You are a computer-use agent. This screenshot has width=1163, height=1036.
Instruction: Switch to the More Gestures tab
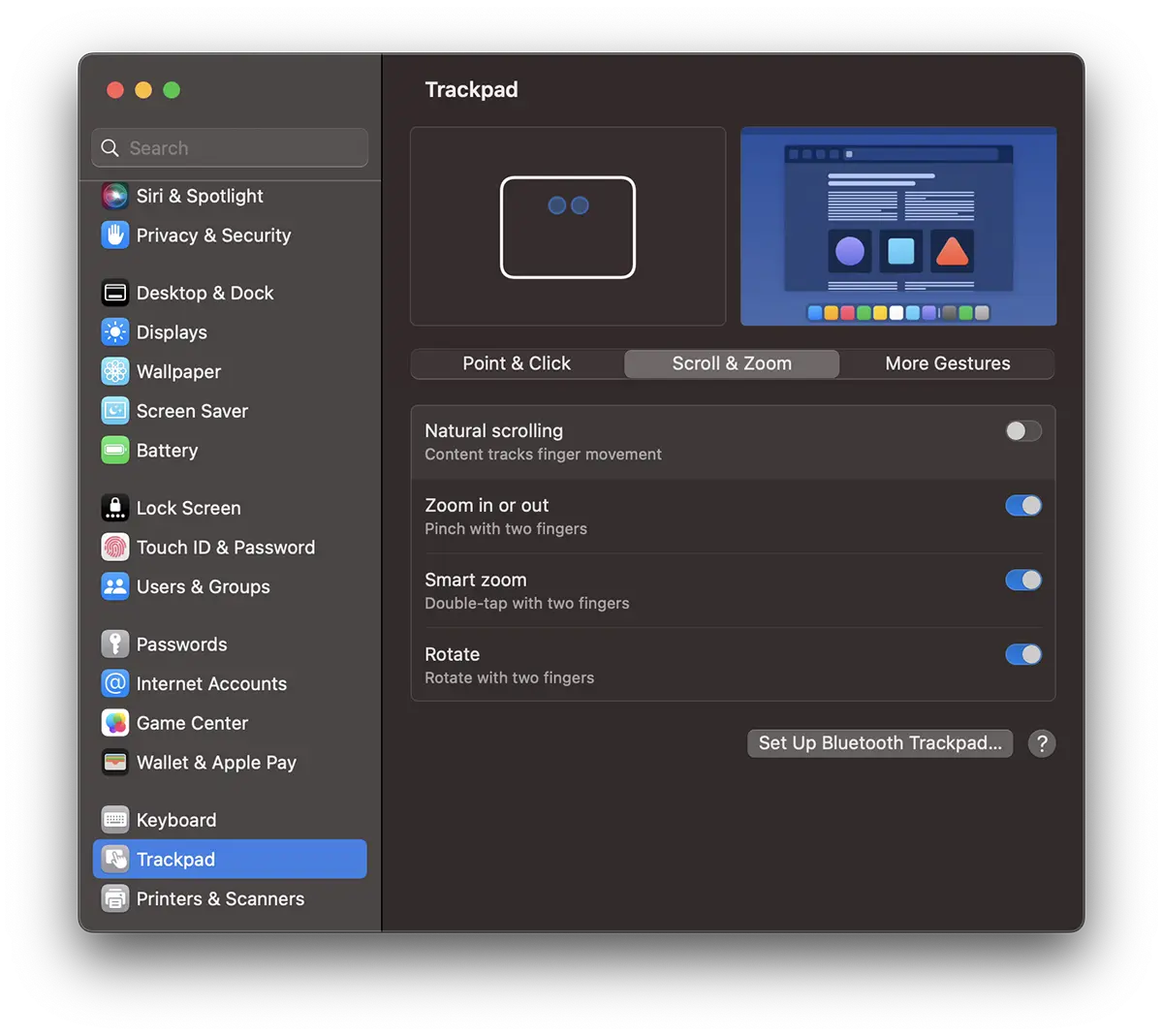point(947,363)
